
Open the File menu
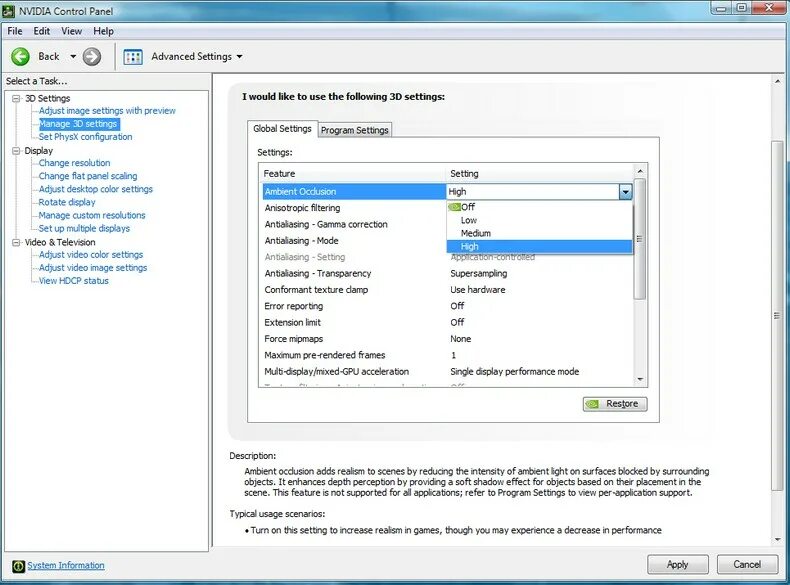[15, 31]
